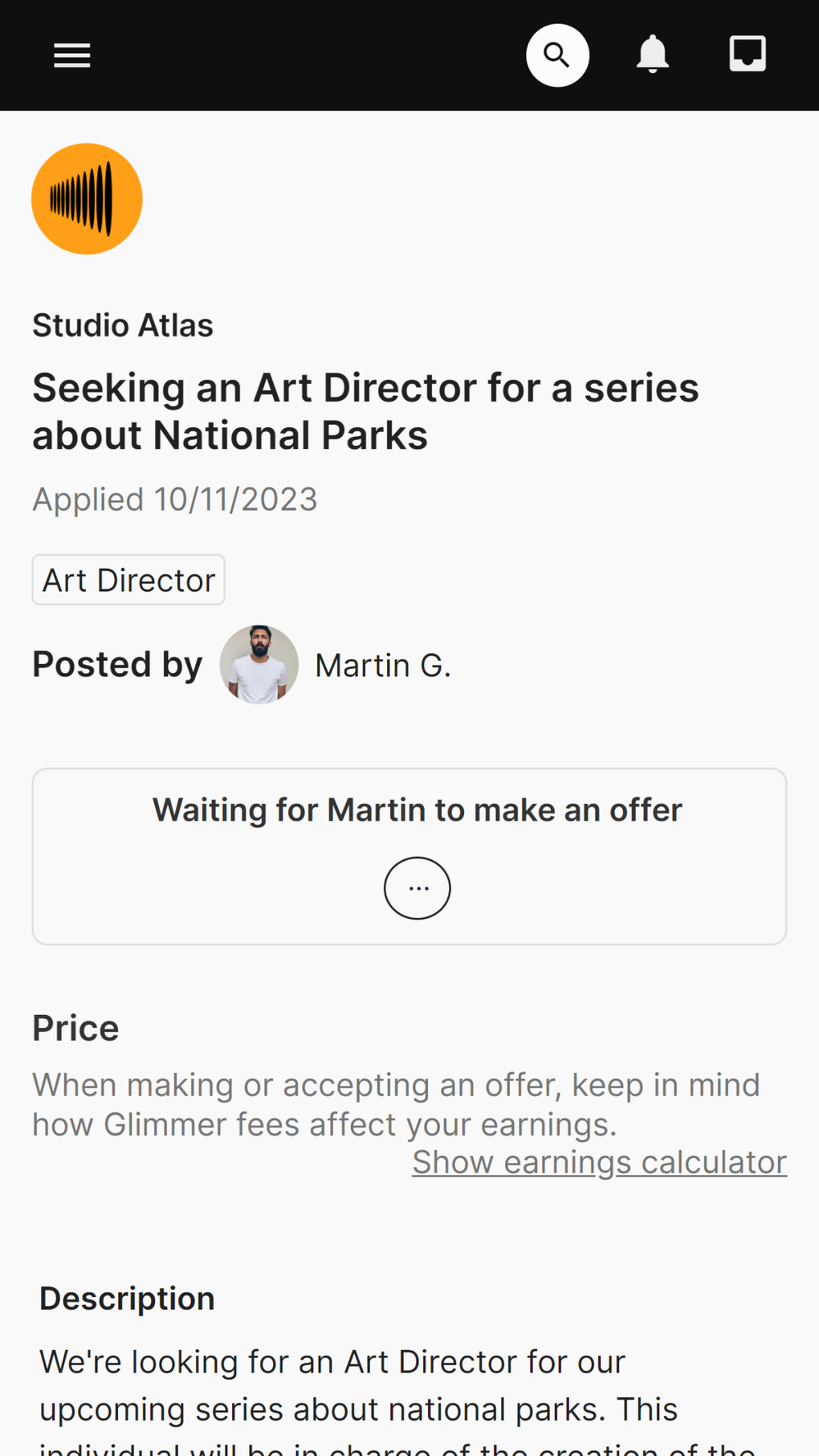
Task: Click the Studio Atlas company name
Action: coord(123,325)
